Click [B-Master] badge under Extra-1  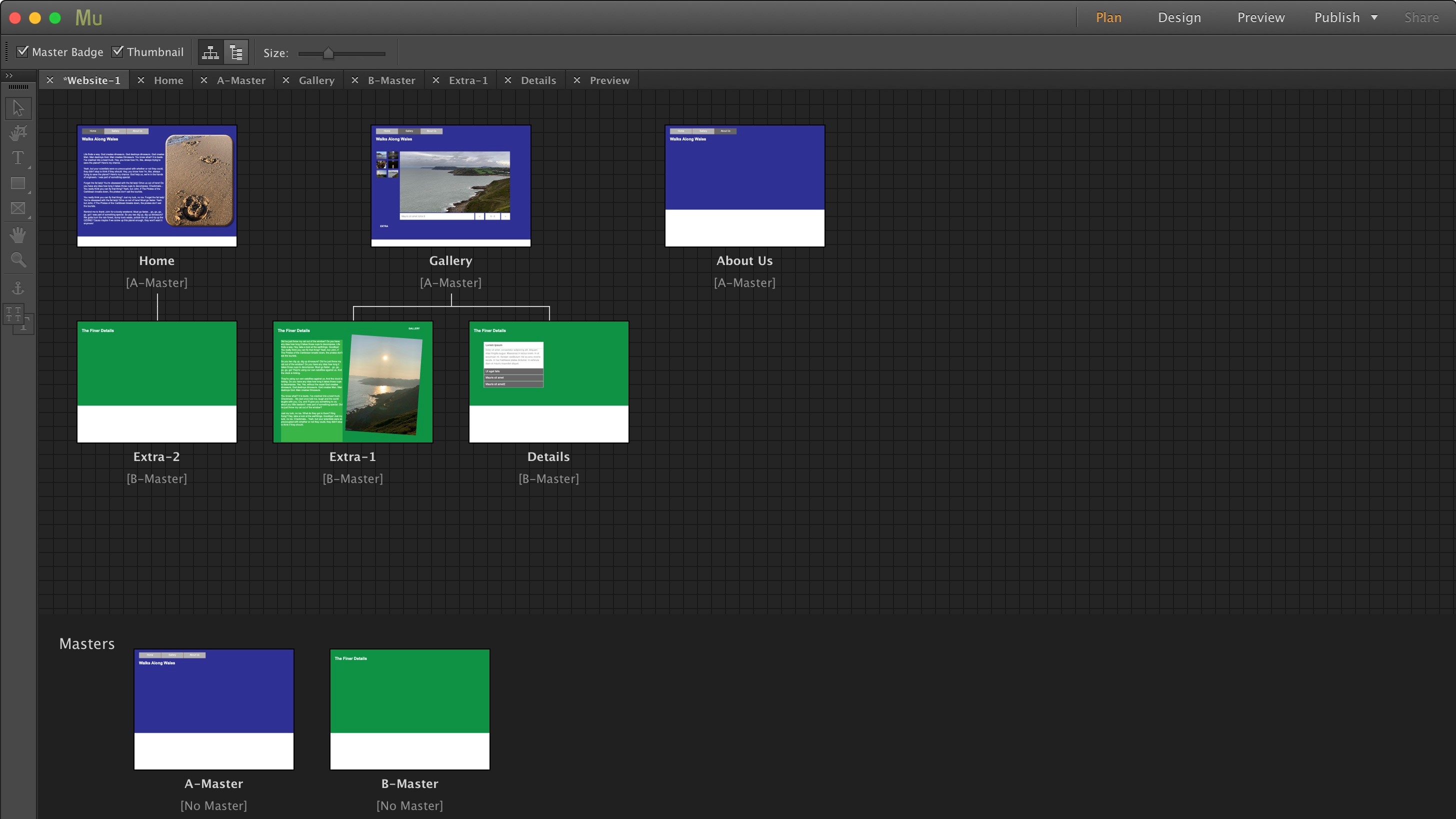click(x=352, y=478)
